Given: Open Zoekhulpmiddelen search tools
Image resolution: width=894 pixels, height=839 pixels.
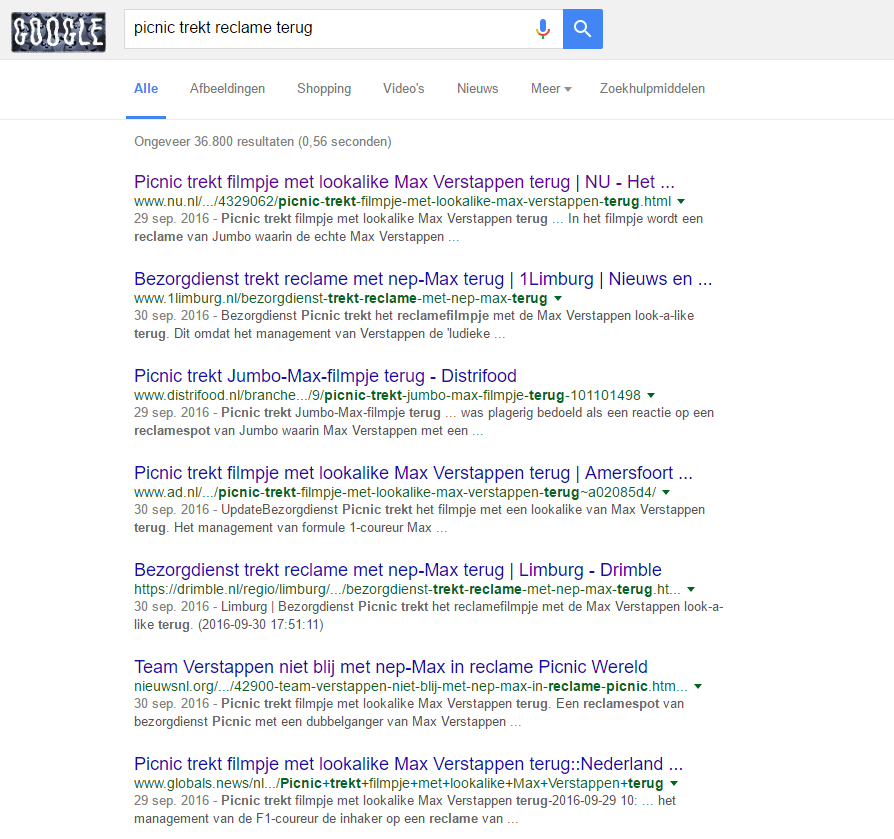Looking at the screenshot, I should 652,89.
